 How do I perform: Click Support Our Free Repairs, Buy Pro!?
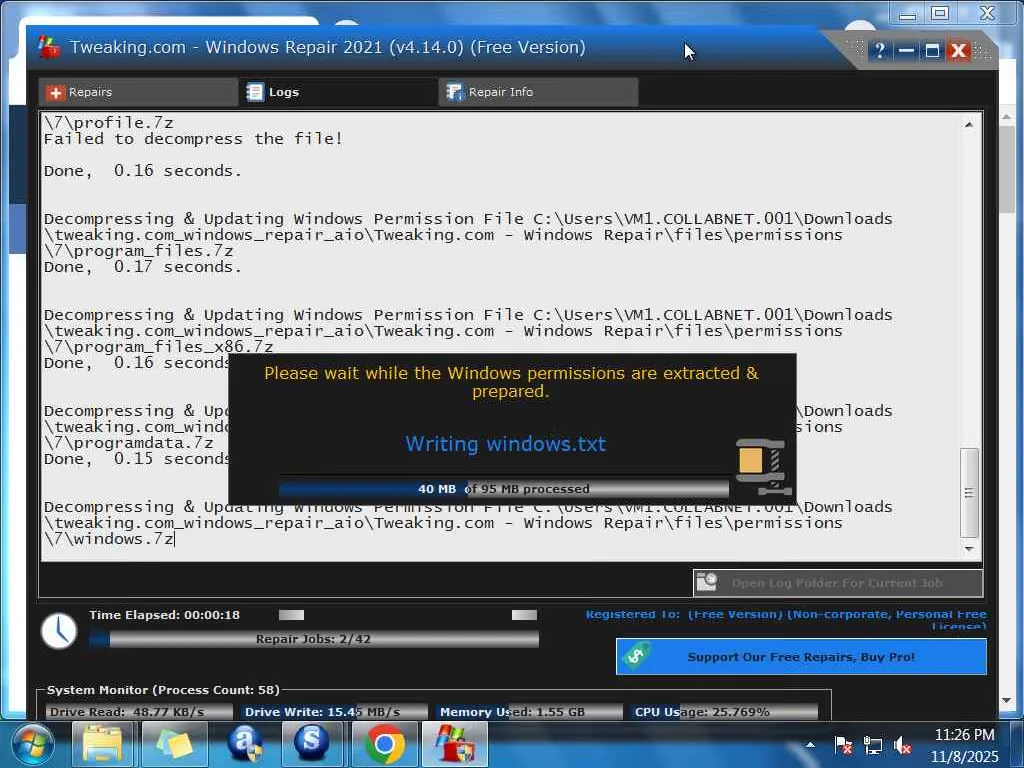[801, 656]
